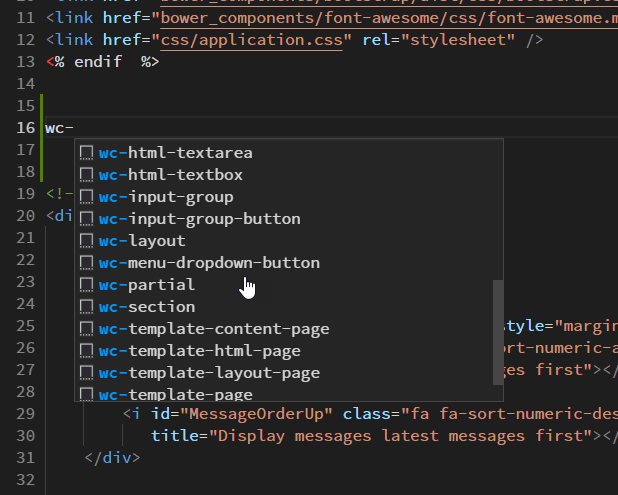Open the css/application.css link
This screenshot has width=618, height=495.
pyautogui.click(x=251, y=40)
